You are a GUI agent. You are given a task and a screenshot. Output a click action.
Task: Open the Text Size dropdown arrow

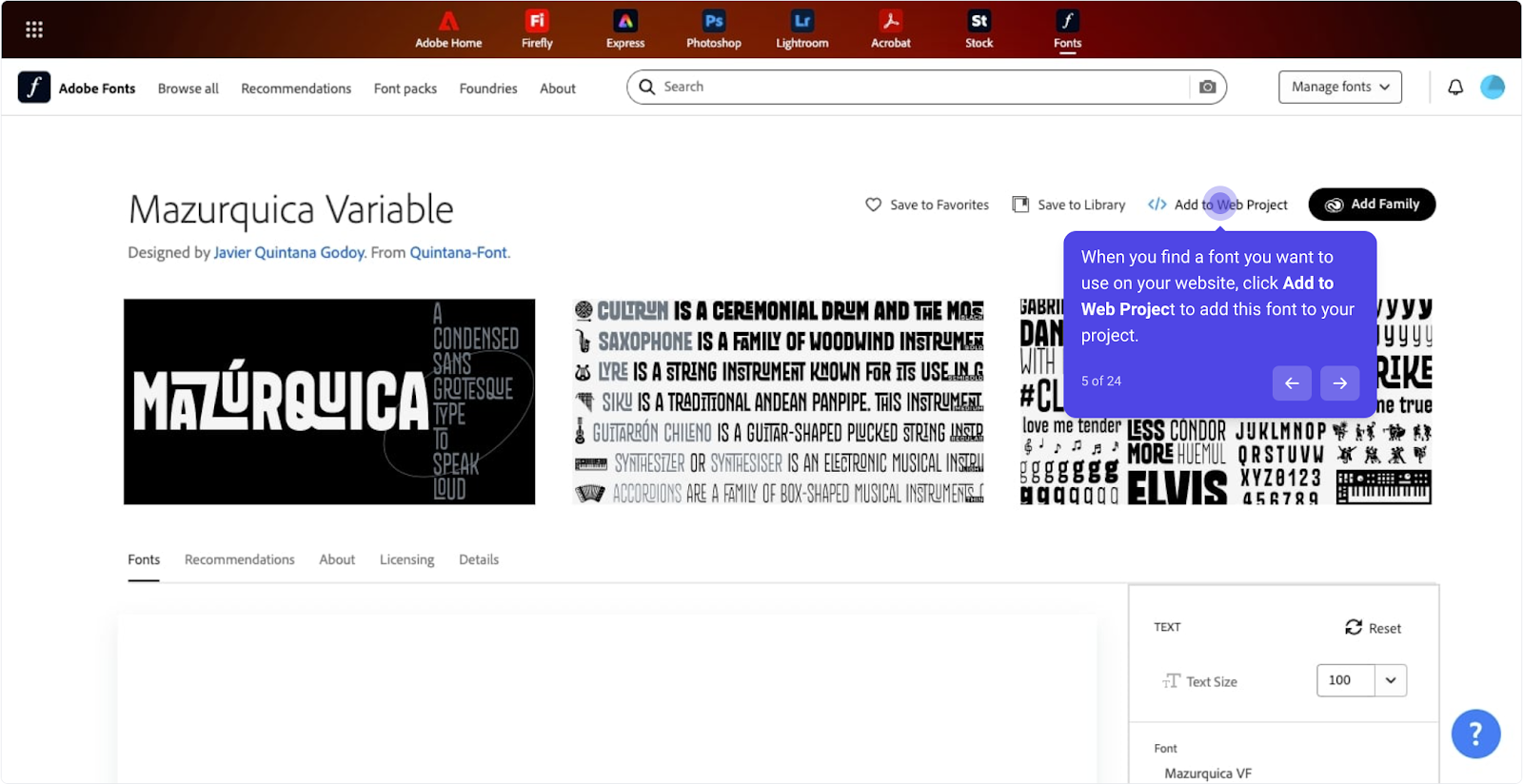1391,680
